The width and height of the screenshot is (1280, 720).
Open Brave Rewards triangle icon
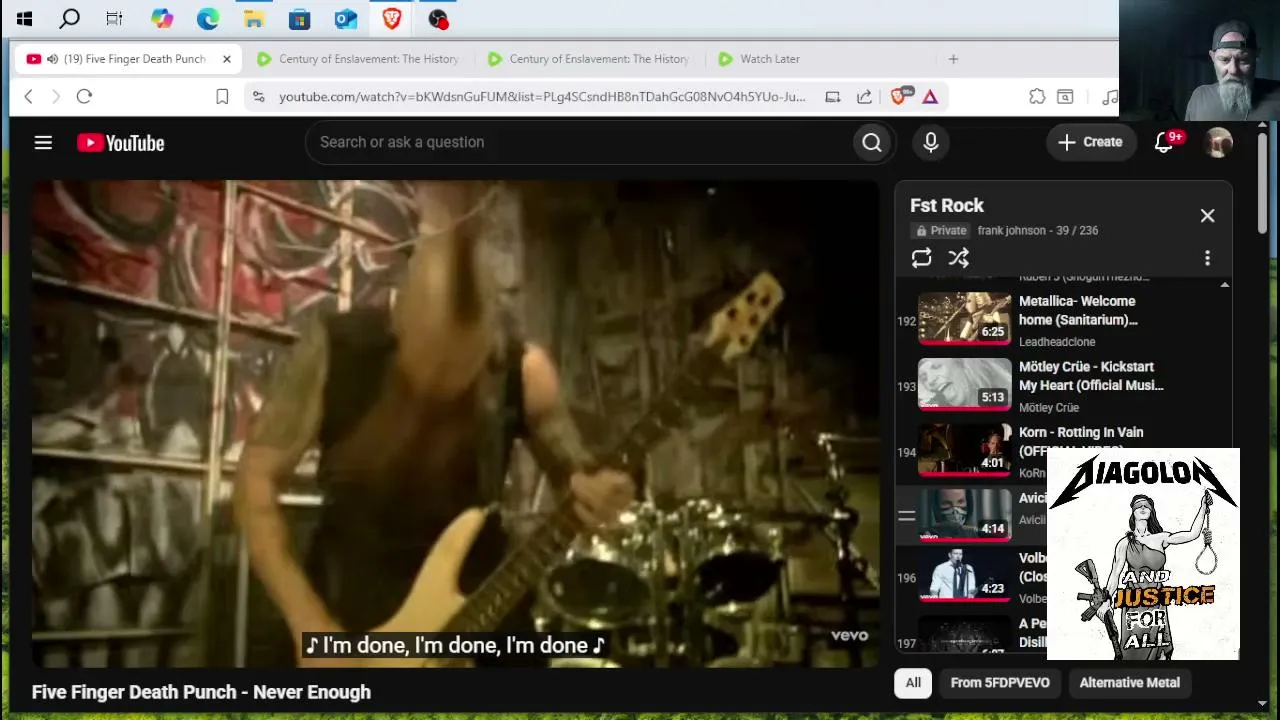(930, 96)
